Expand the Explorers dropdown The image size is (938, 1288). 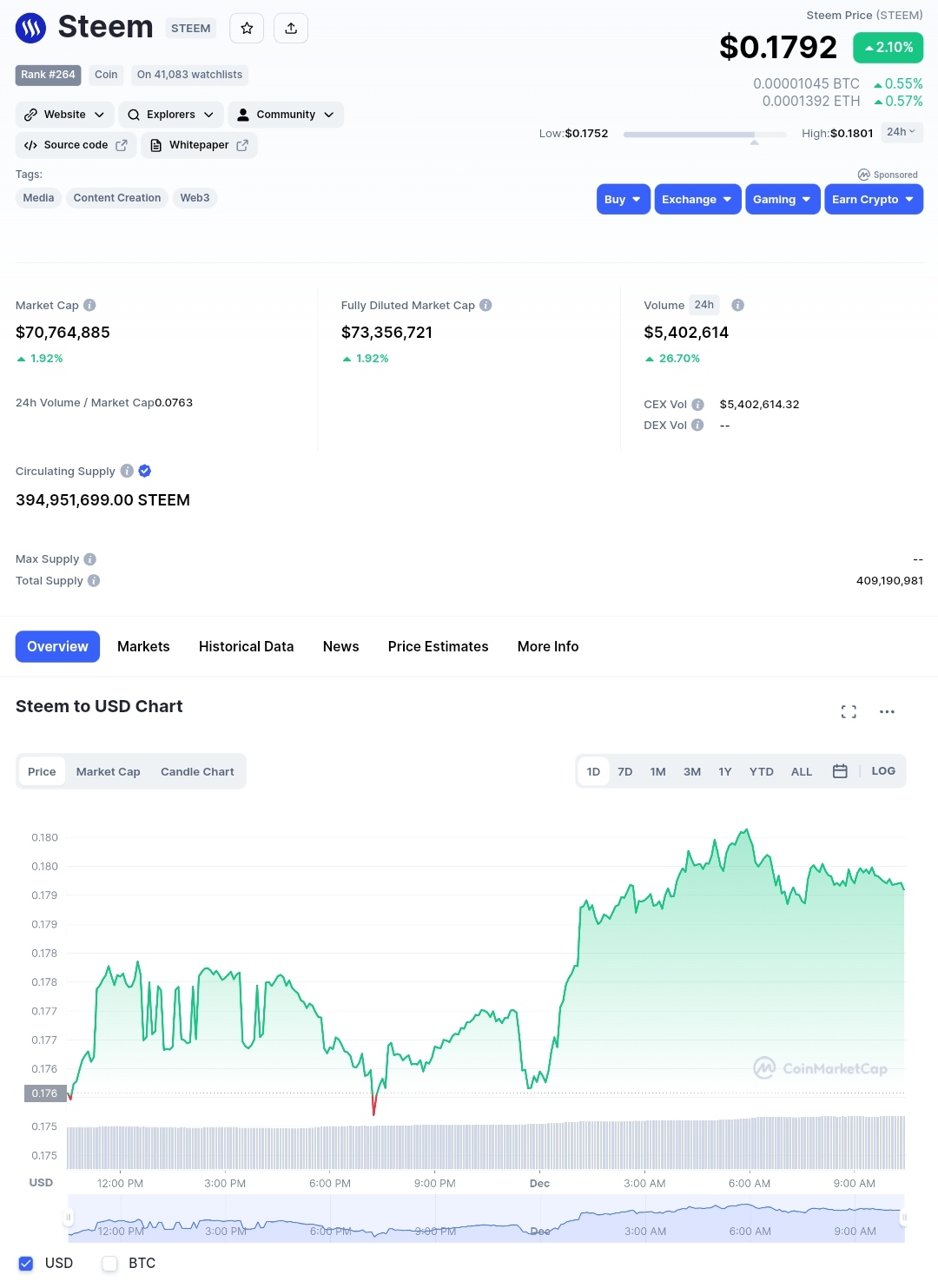point(171,115)
